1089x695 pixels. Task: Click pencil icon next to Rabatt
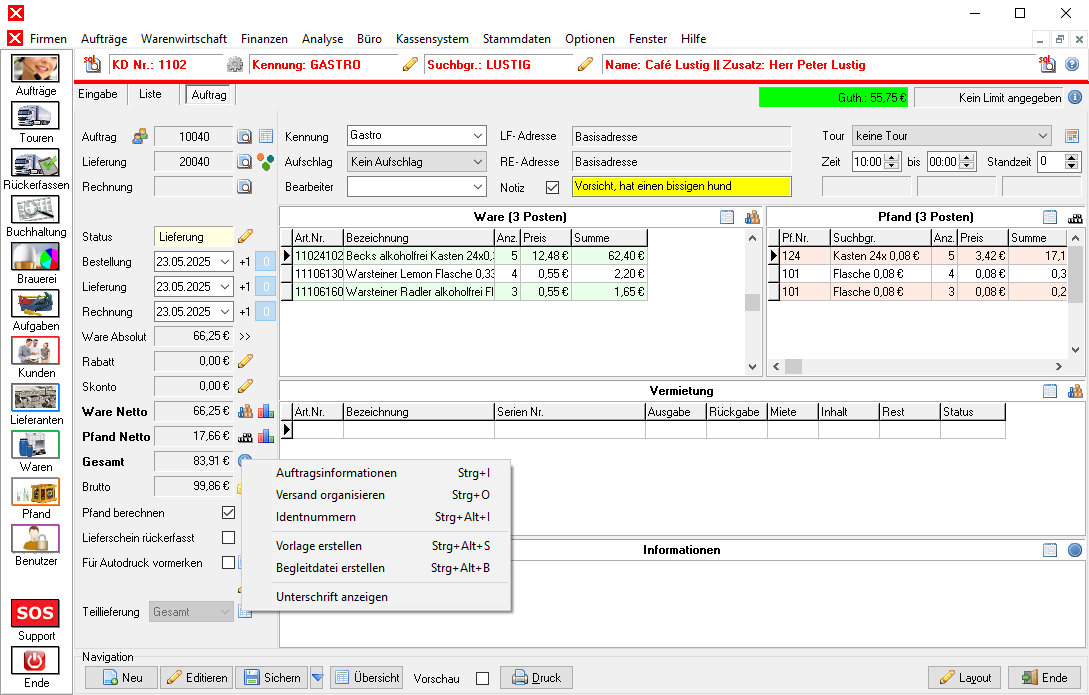click(245, 361)
